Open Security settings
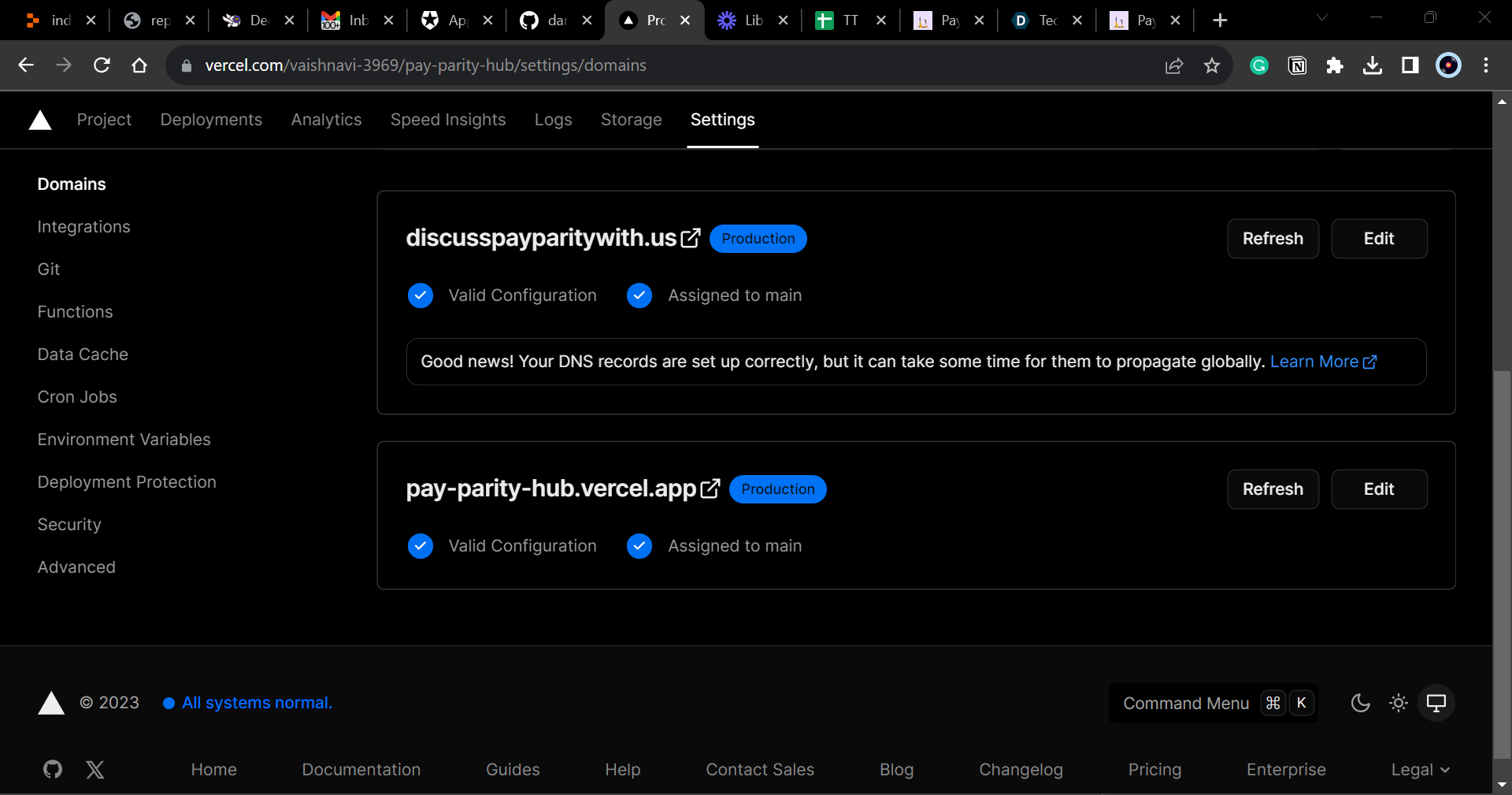 click(69, 525)
